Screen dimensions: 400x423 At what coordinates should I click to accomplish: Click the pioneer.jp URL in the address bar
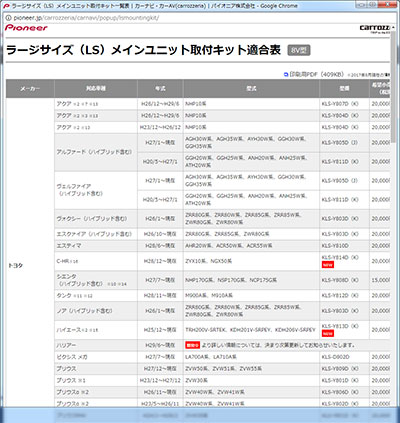86,18
